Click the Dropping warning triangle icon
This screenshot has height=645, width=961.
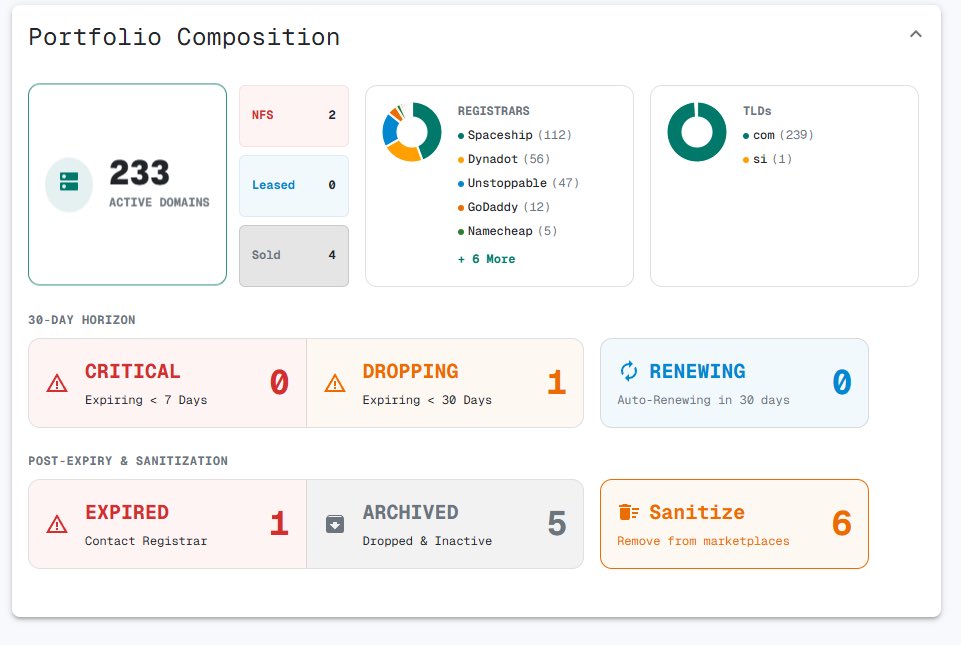coord(335,384)
